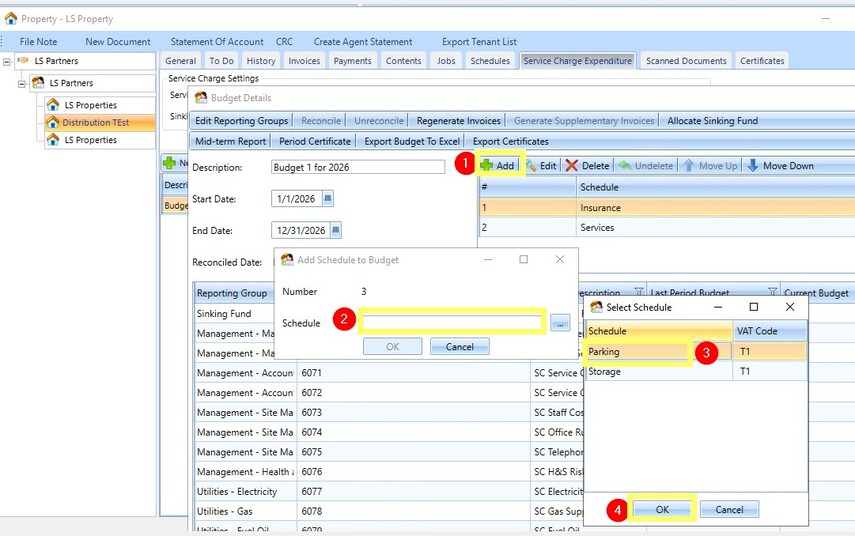Open End Date calendar picker icon
This screenshot has width=855, height=536.
click(336, 230)
